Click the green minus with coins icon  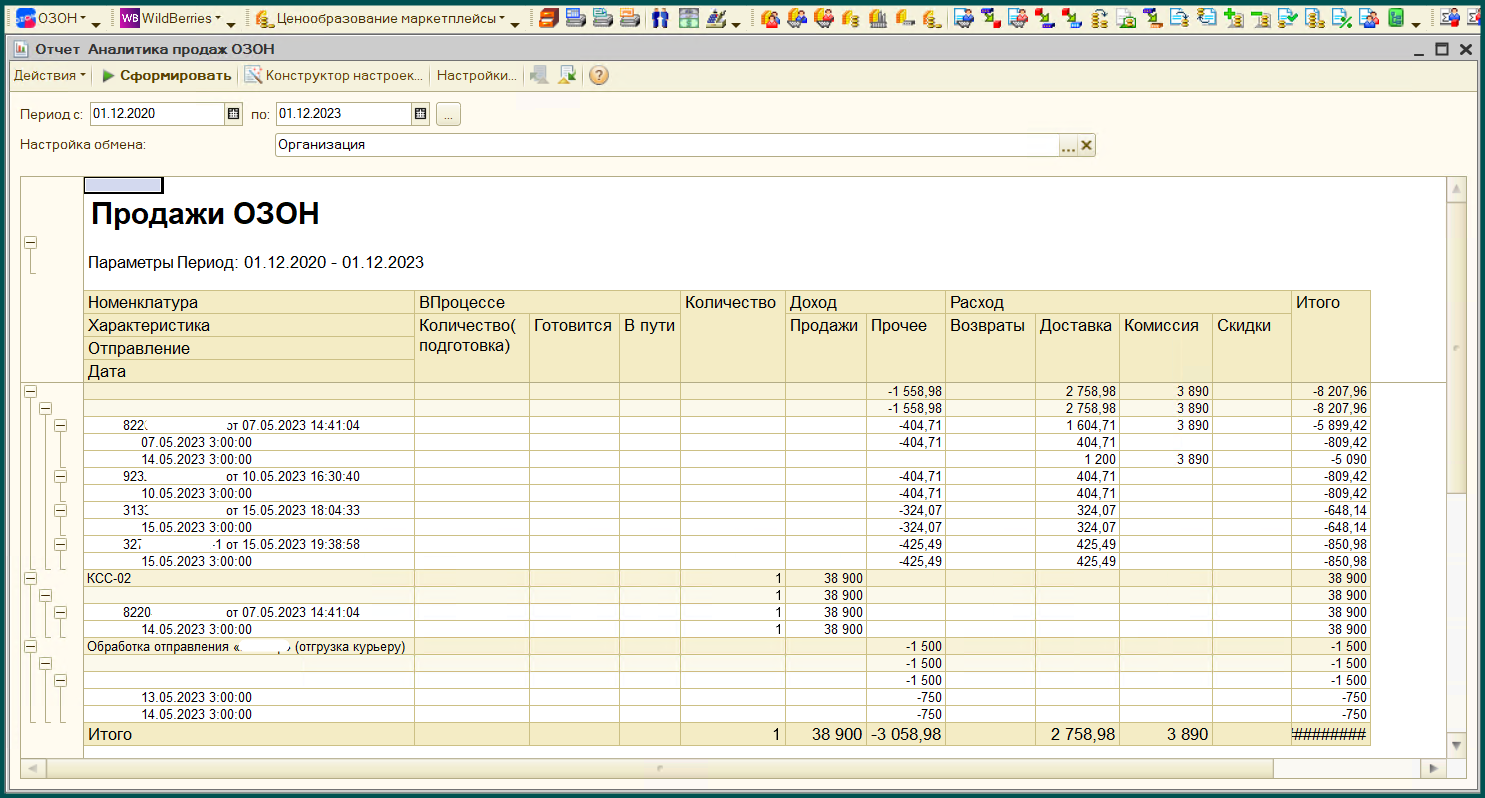[x=1261, y=18]
